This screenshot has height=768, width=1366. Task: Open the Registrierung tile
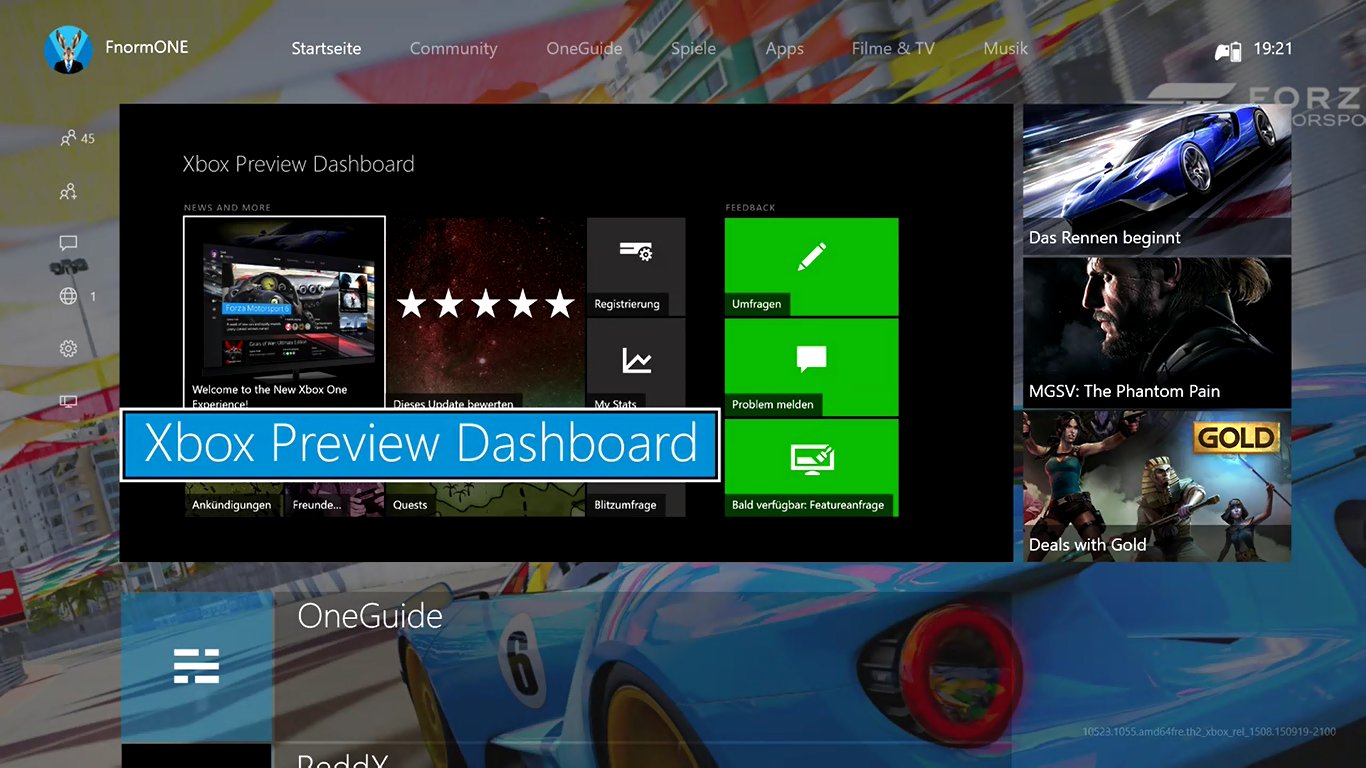point(636,265)
